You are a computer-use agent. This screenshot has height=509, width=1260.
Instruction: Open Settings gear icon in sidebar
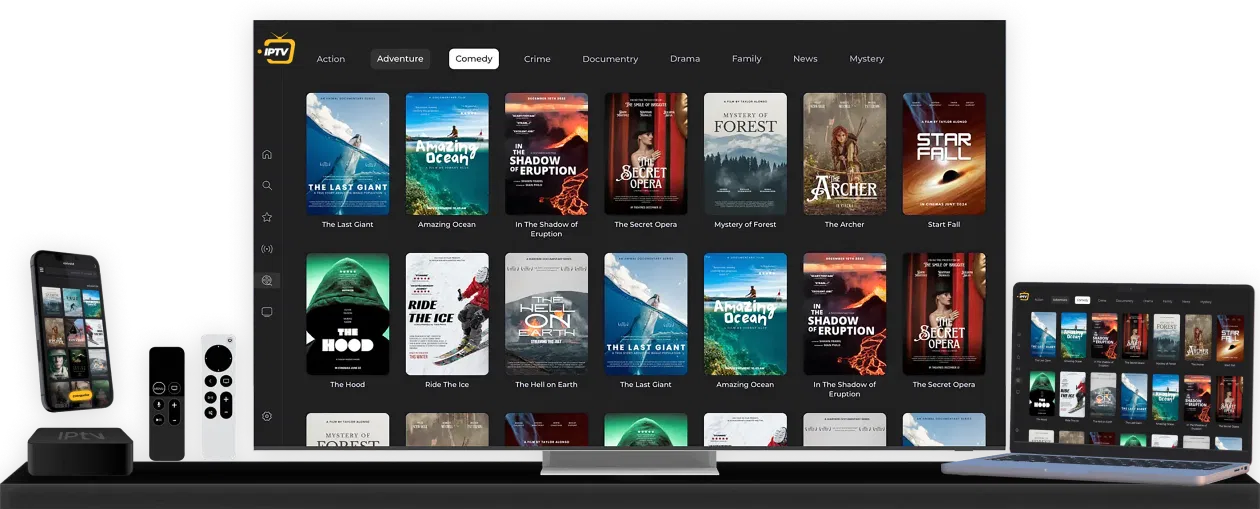pos(267,416)
